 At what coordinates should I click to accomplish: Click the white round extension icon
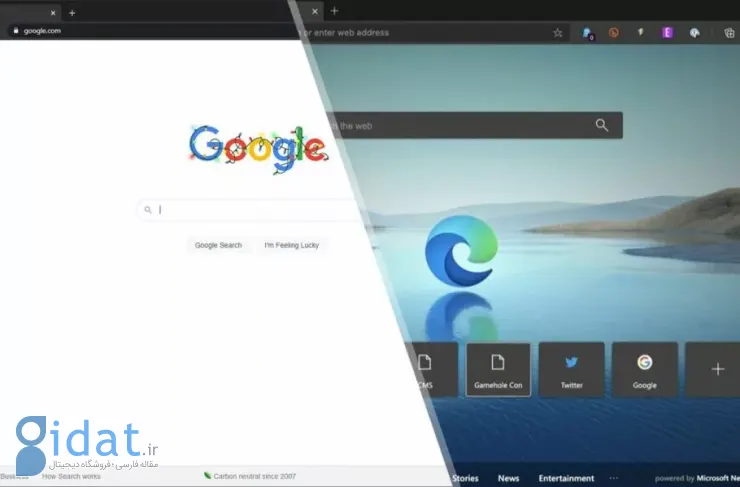pyautogui.click(x=694, y=33)
